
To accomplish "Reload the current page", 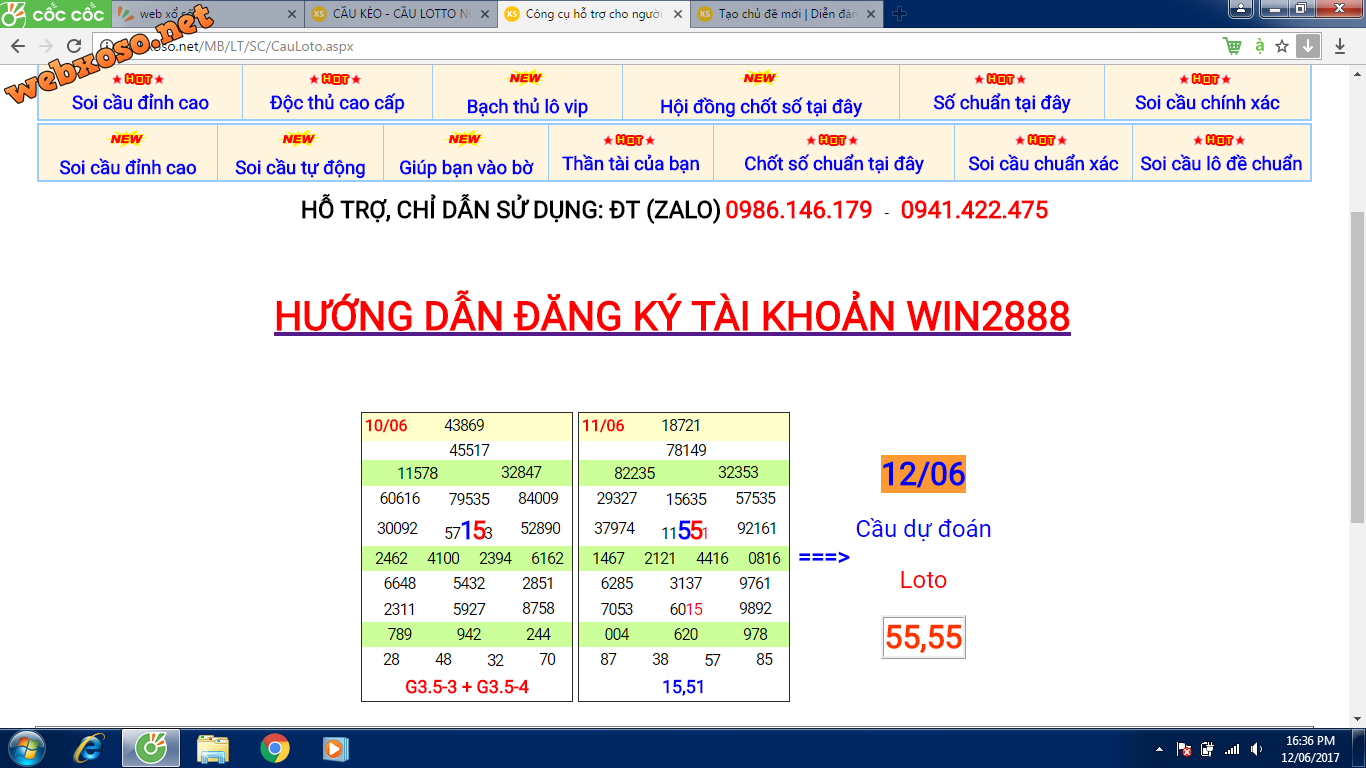I will pos(74,46).
